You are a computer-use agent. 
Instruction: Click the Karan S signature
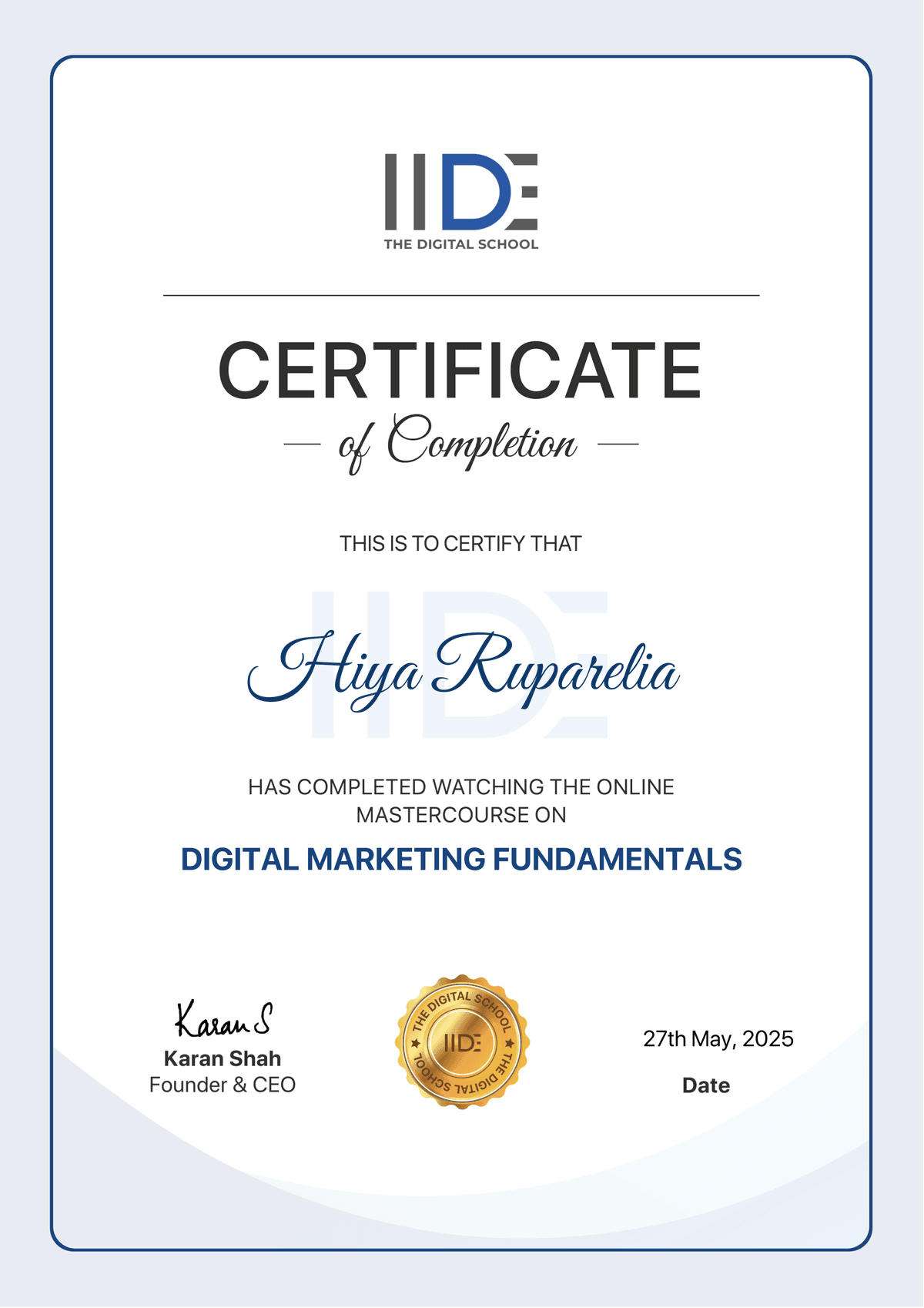[x=223, y=1019]
